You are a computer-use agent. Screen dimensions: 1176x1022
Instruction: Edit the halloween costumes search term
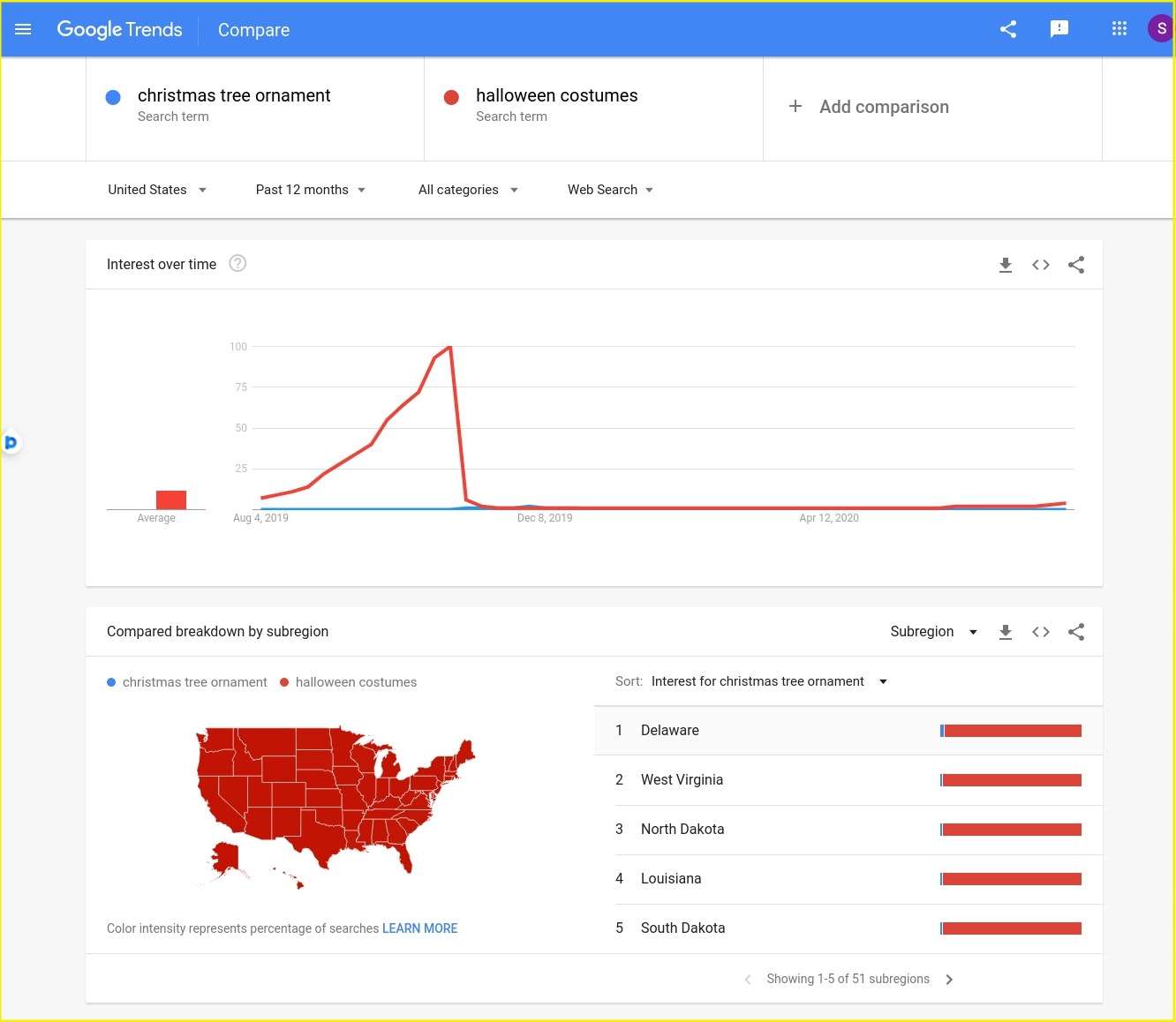(593, 109)
